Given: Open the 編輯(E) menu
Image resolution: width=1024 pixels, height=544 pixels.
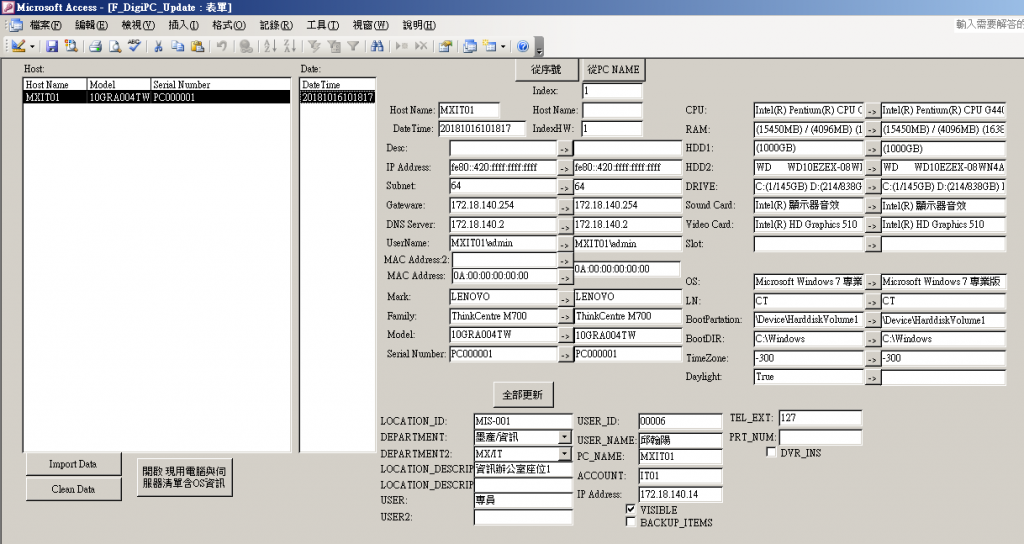Looking at the screenshot, I should pos(91,25).
